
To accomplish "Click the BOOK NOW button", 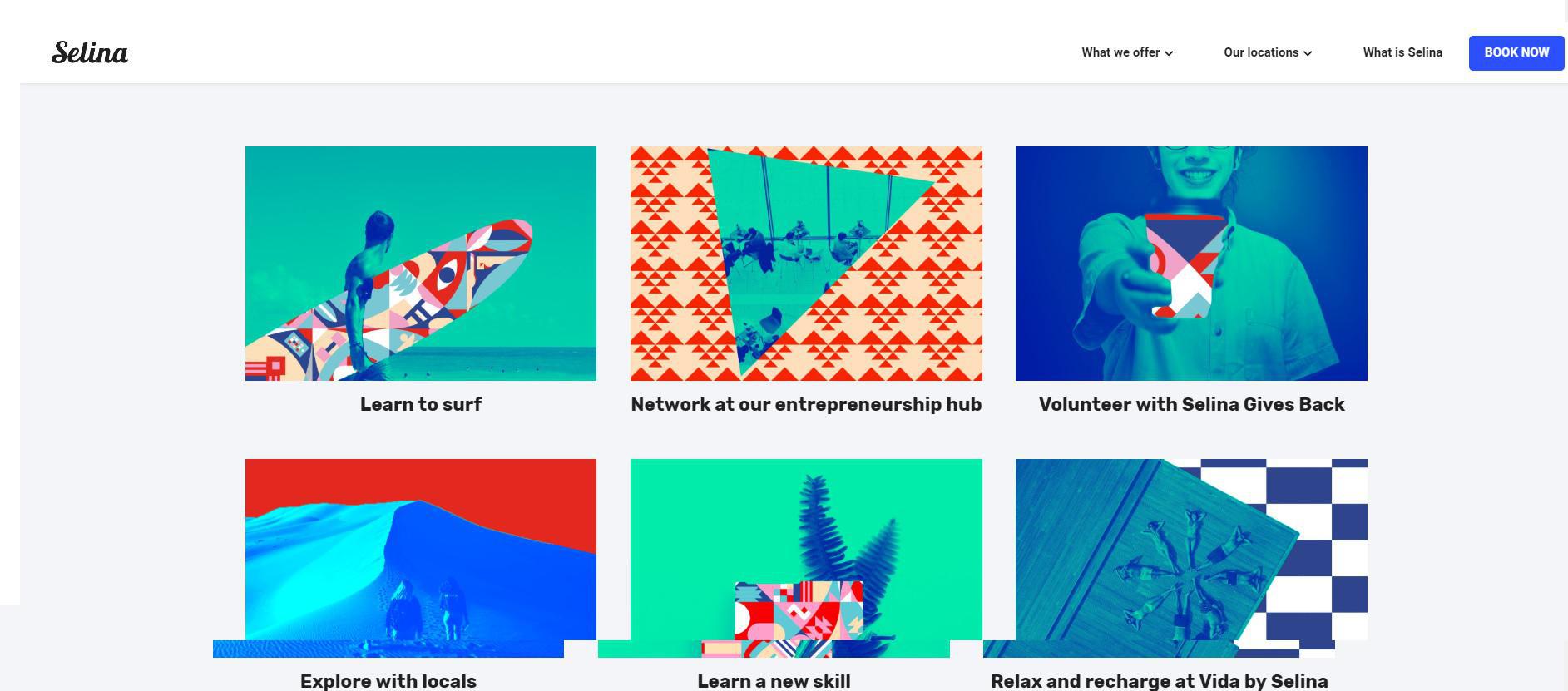I will [x=1516, y=53].
